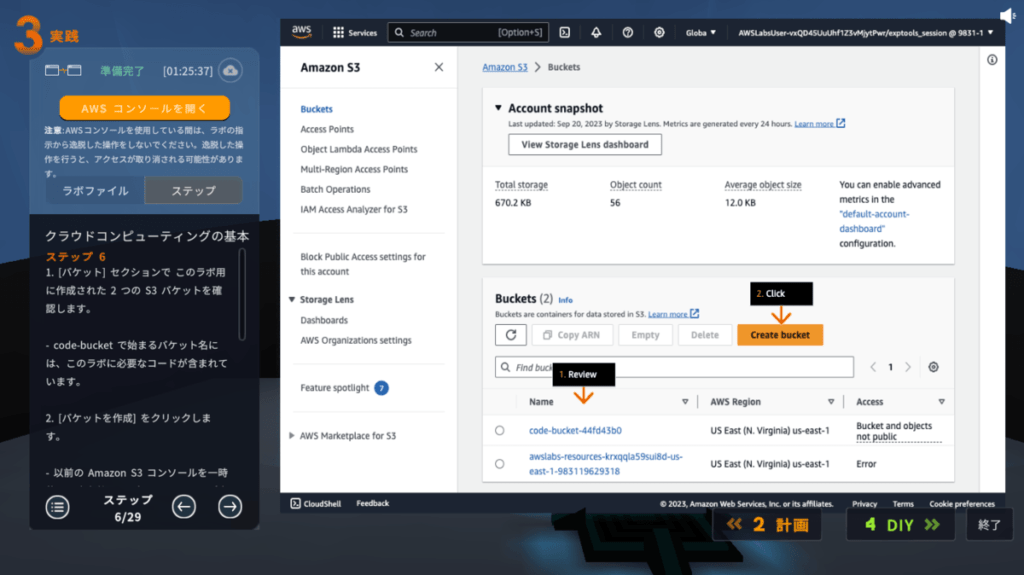Close the Amazon S3 side navigation
1024x575 pixels.
click(x=439, y=67)
